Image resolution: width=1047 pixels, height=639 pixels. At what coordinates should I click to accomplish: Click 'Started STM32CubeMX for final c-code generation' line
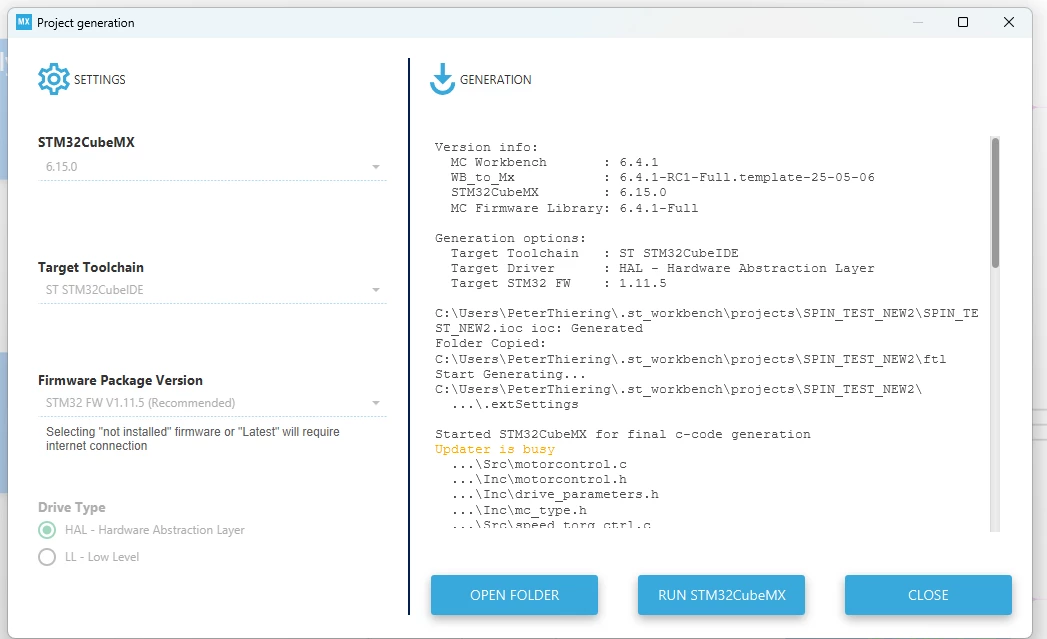coord(622,435)
